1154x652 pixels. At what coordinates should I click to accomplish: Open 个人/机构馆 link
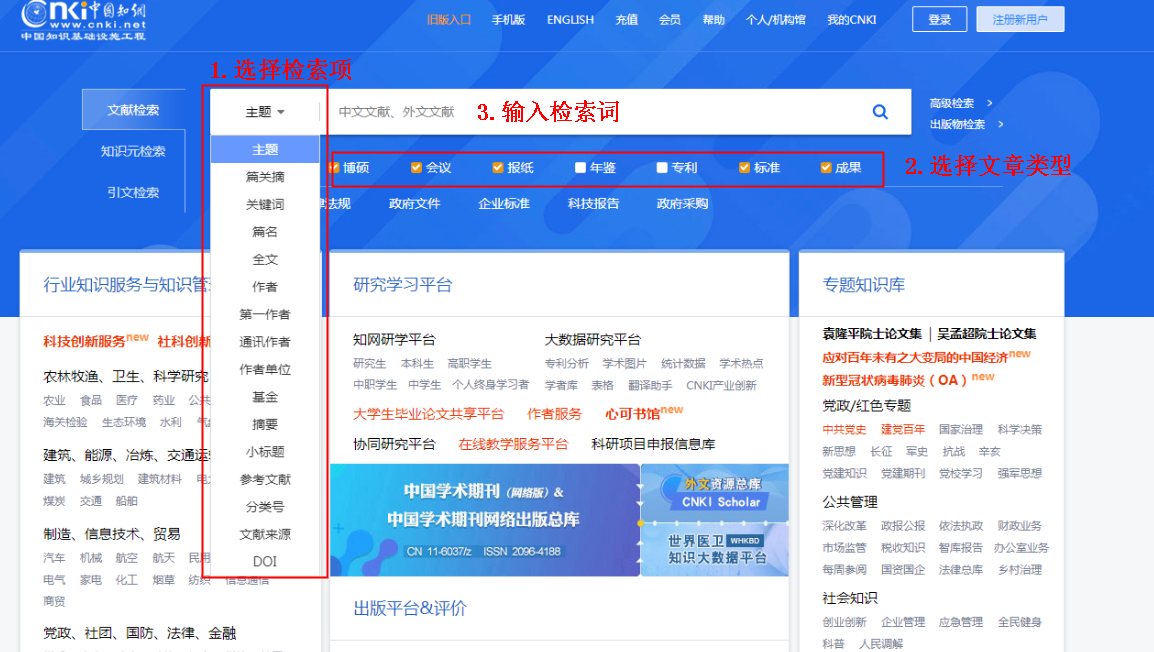(776, 20)
